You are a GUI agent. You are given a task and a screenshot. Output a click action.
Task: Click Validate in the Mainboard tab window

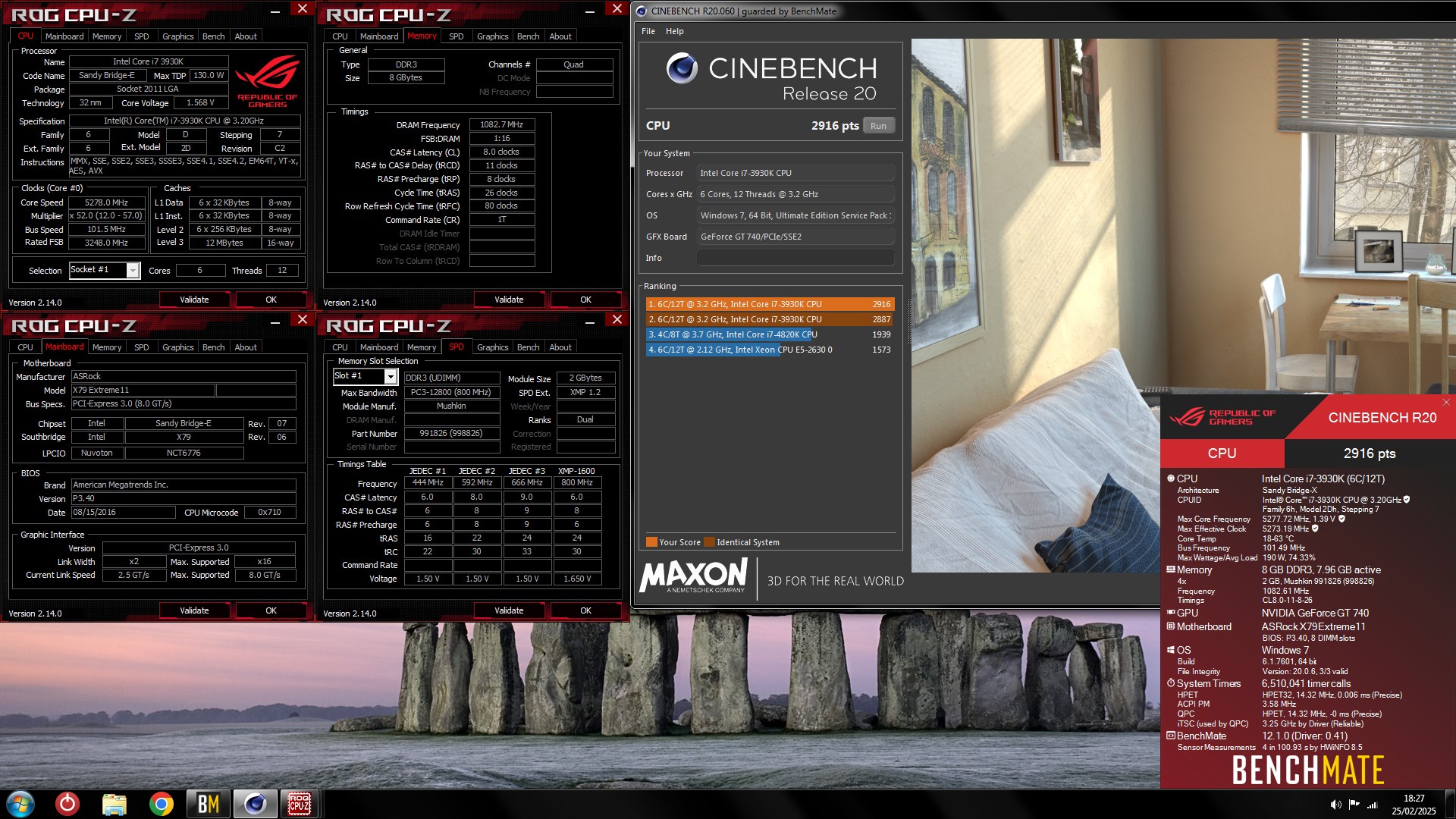[x=194, y=610]
